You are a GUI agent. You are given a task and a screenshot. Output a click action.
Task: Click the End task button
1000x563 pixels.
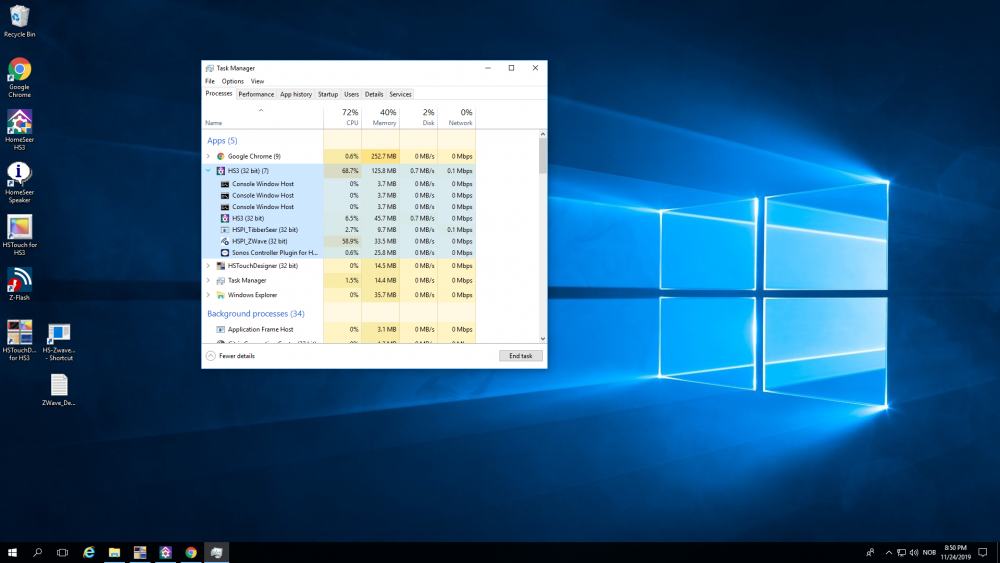(x=521, y=356)
